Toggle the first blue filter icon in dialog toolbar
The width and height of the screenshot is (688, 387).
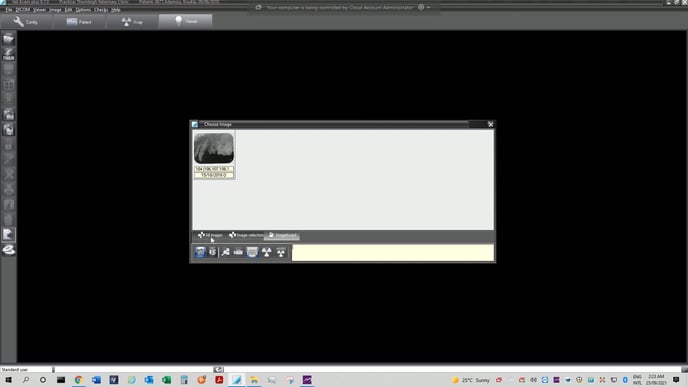pyautogui.click(x=200, y=252)
